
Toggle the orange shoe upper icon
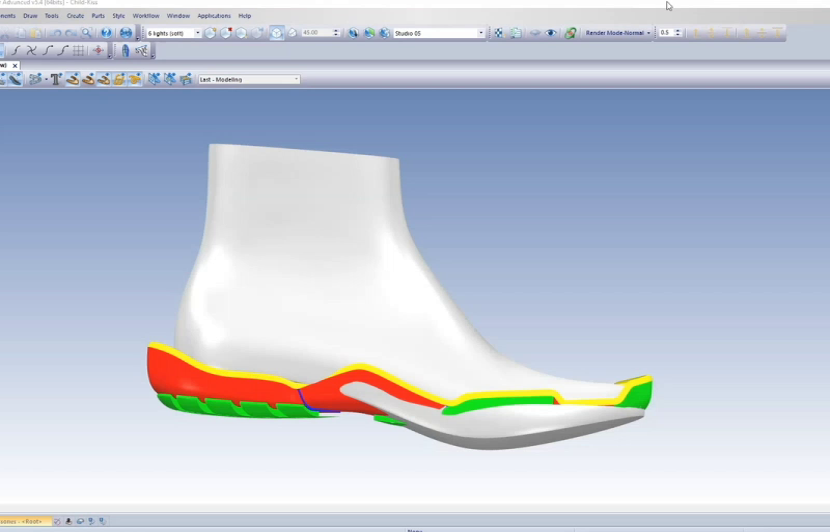click(119, 79)
